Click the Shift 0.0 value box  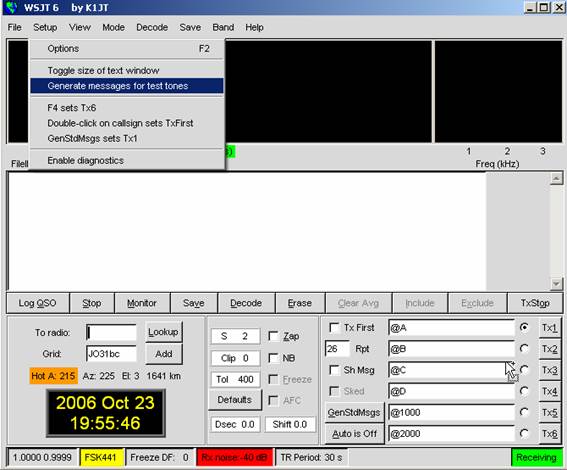point(290,424)
